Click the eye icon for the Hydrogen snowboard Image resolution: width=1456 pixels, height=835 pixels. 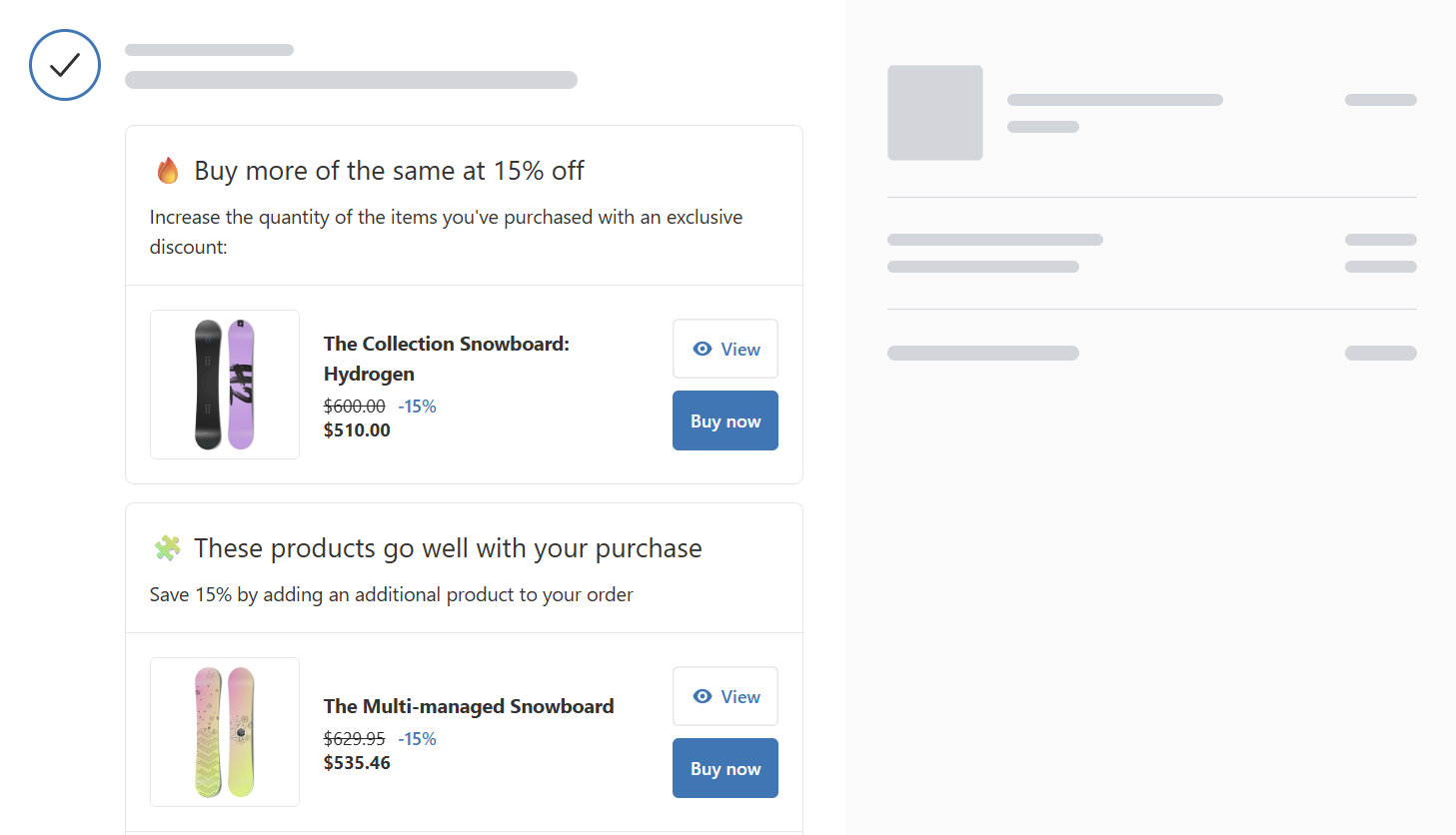703,349
